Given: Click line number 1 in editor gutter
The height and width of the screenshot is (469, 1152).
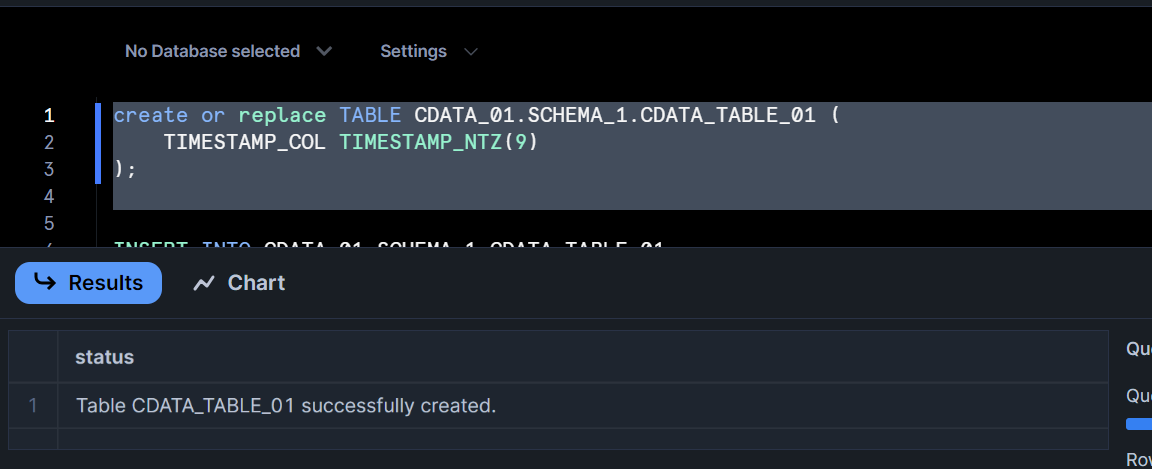Looking at the screenshot, I should tap(49, 116).
